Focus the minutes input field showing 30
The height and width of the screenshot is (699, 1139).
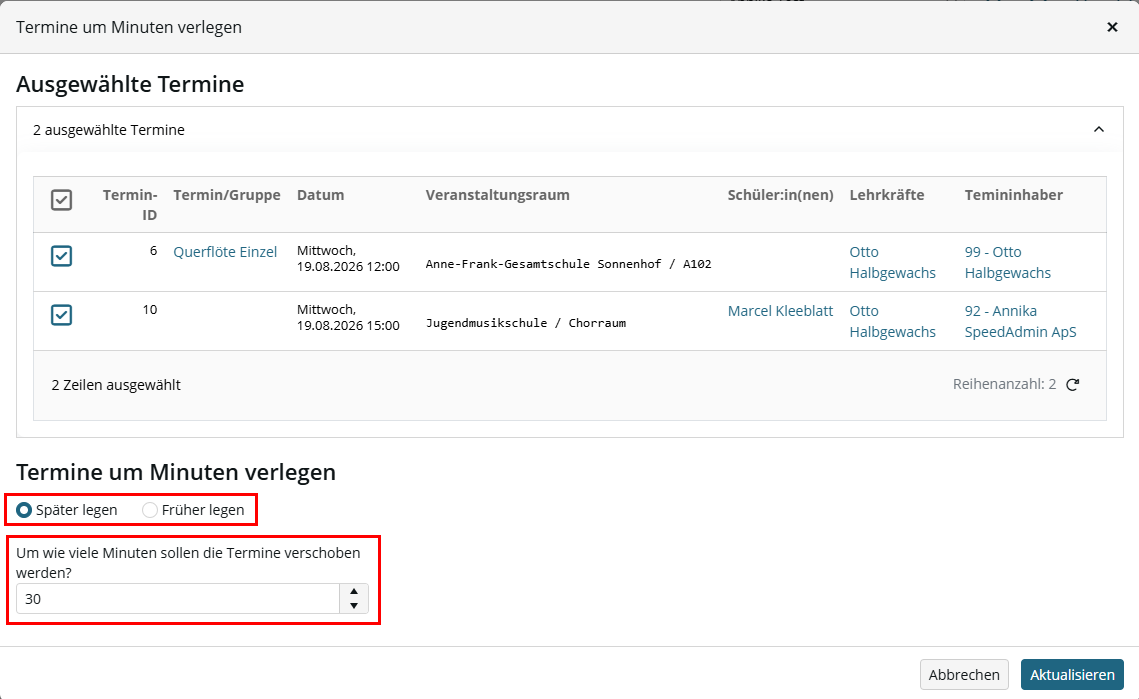(x=177, y=599)
